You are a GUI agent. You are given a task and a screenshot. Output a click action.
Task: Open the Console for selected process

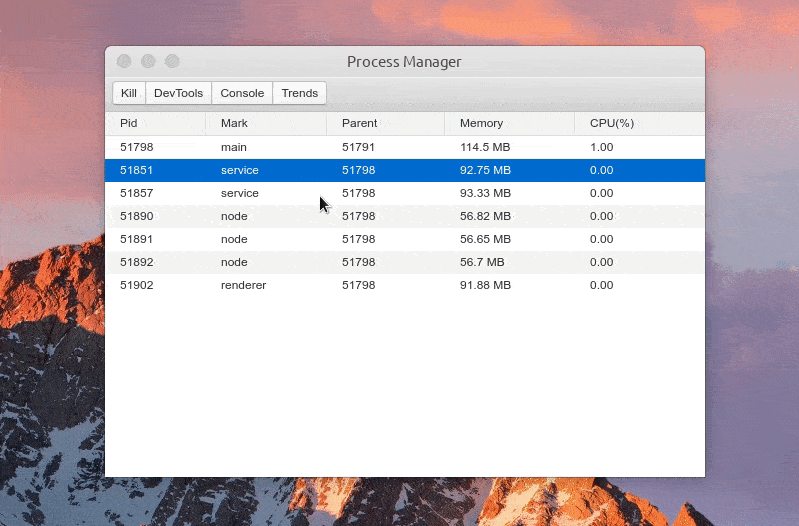(x=242, y=93)
